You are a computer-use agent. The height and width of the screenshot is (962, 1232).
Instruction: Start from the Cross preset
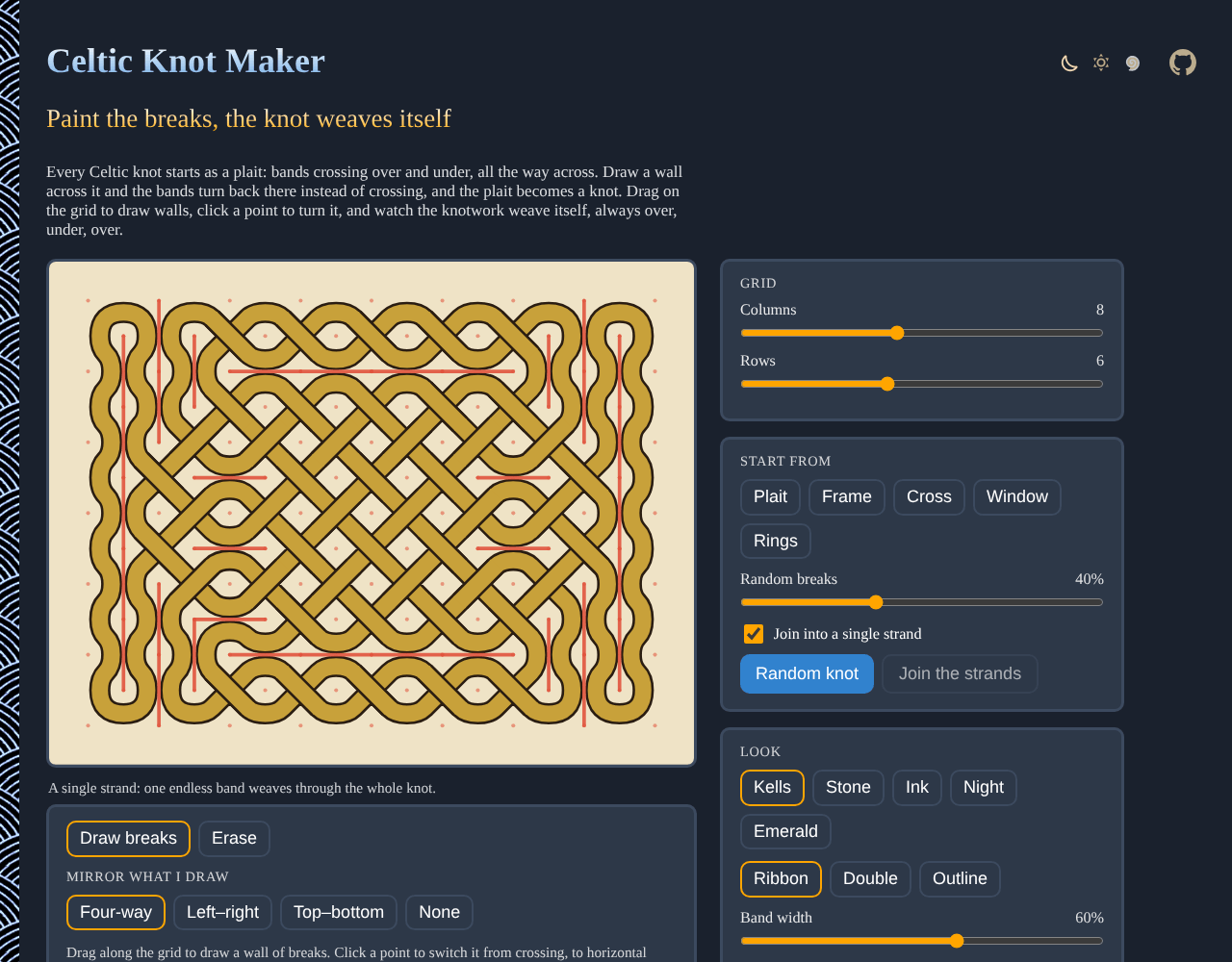(x=929, y=497)
